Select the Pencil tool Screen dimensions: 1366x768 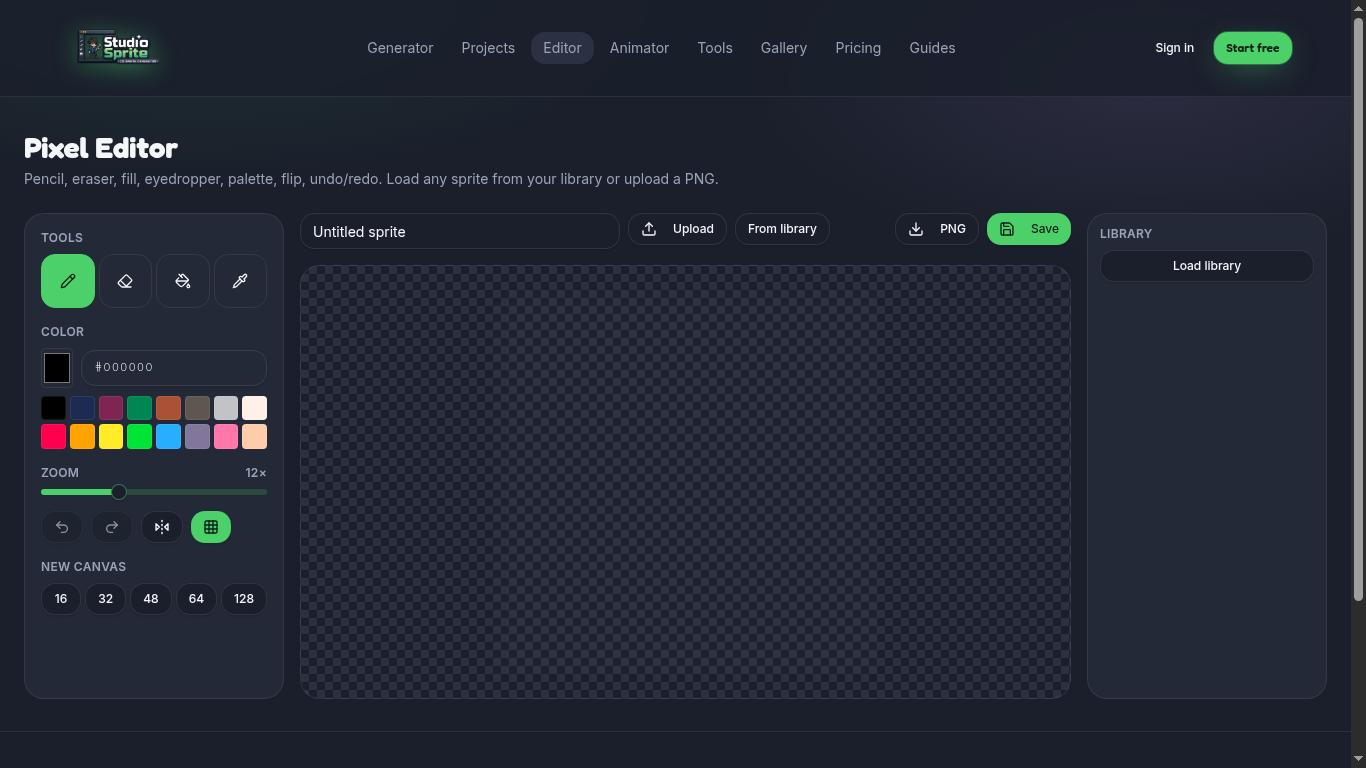(68, 281)
